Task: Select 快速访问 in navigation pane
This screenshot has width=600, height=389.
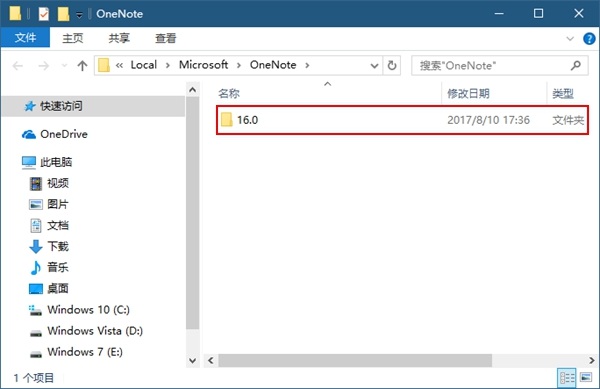Action: tap(94, 106)
